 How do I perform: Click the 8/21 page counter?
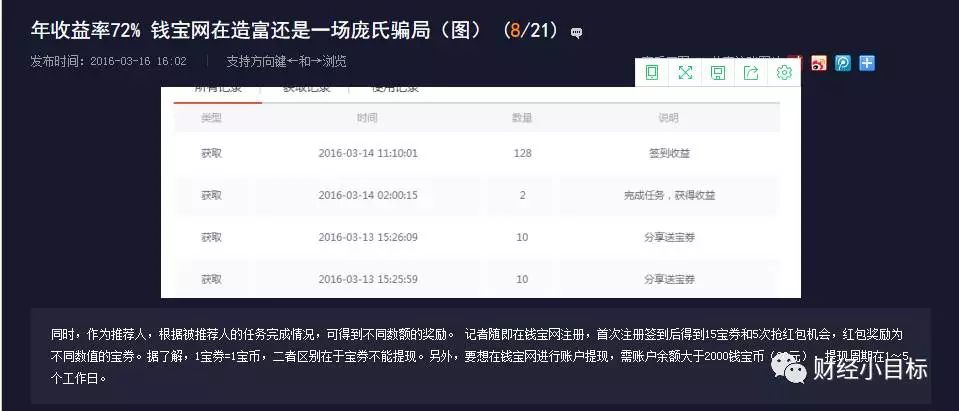click(531, 30)
